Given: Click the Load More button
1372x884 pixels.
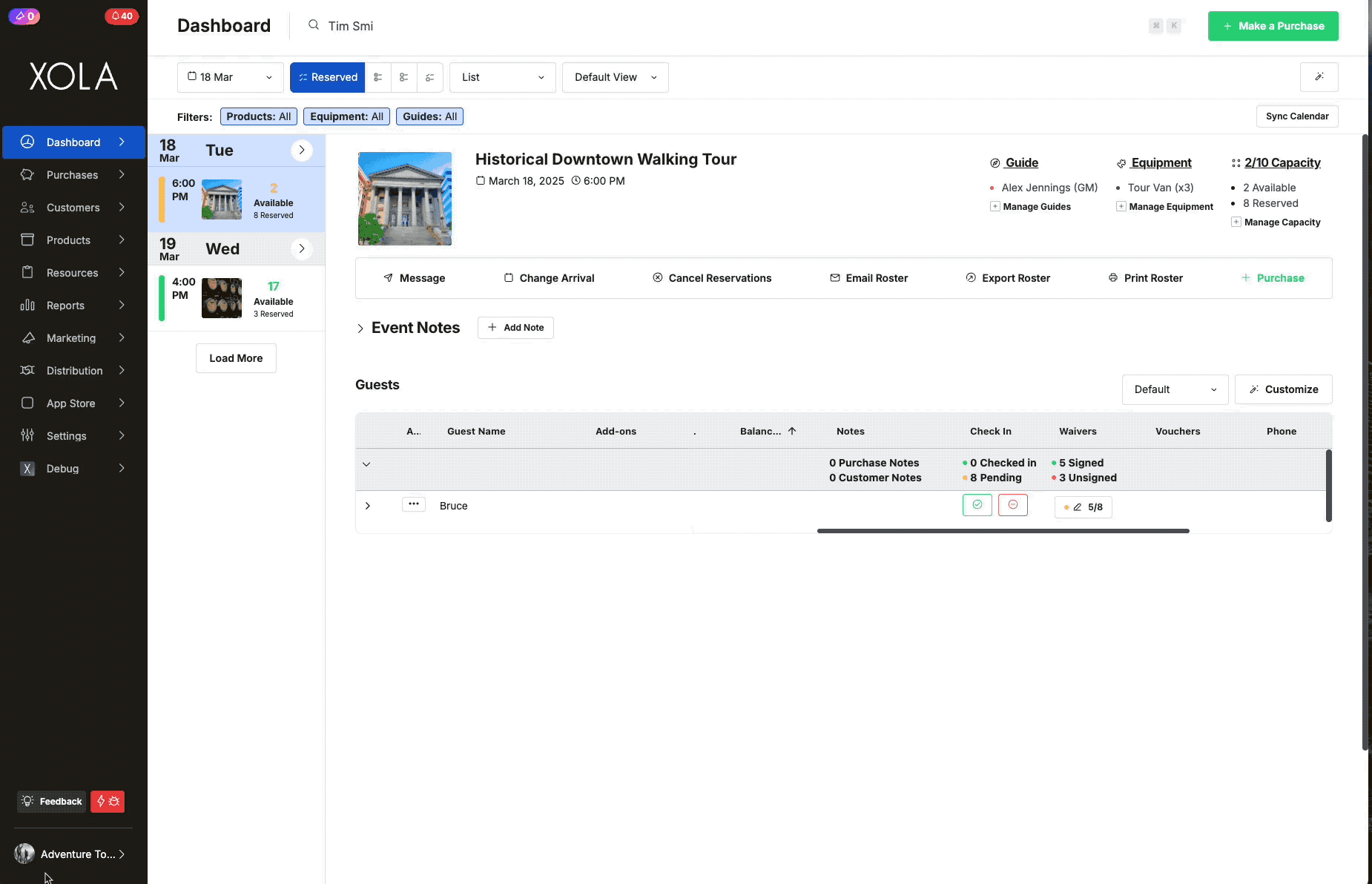Looking at the screenshot, I should pyautogui.click(x=236, y=358).
